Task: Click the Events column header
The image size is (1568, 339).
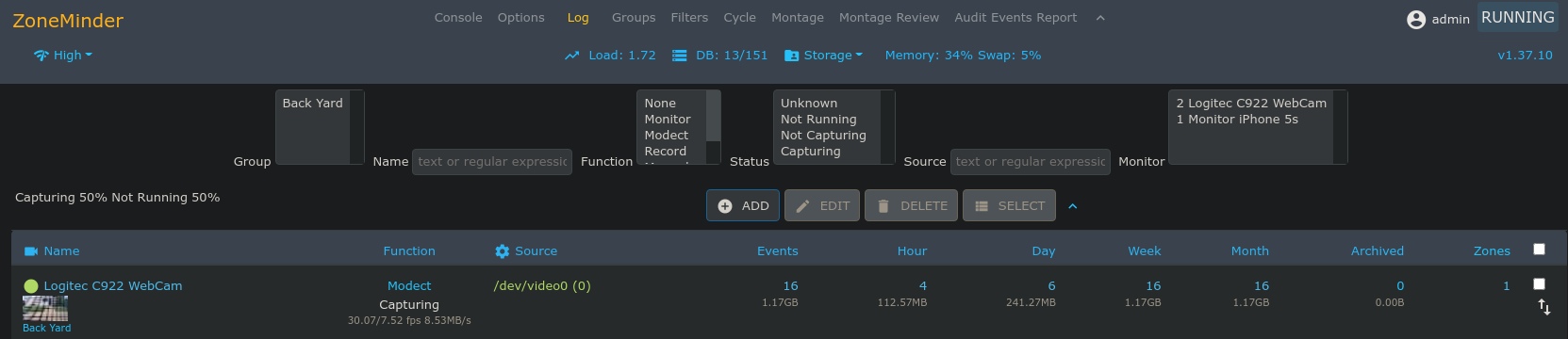Action: pos(778,251)
